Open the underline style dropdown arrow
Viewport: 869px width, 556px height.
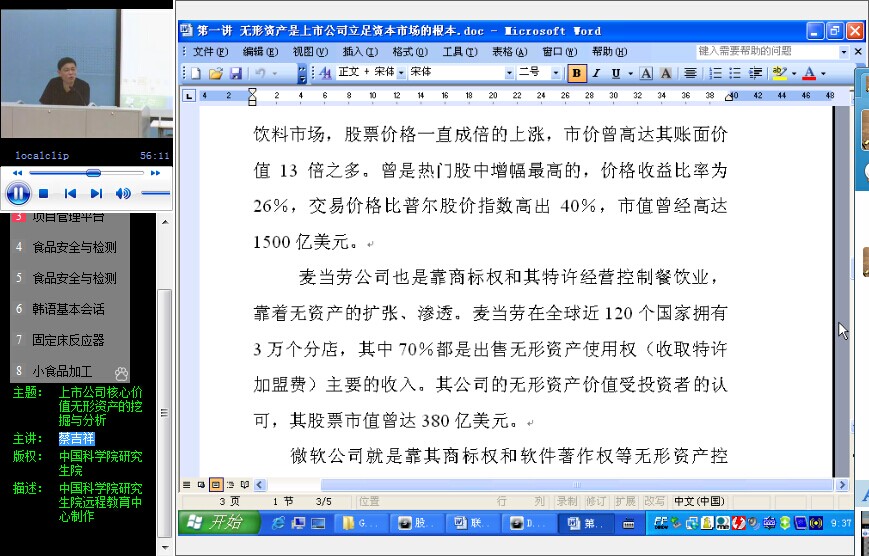[630, 73]
